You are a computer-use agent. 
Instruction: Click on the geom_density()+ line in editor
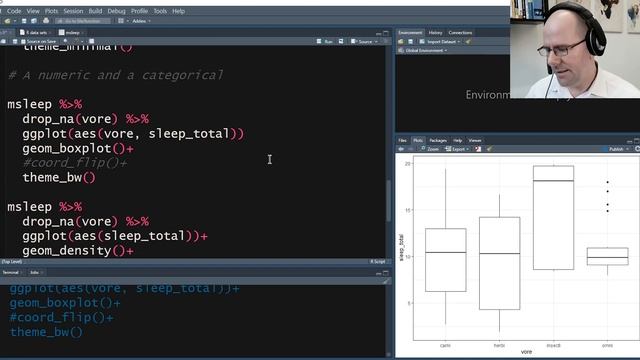tap(78, 250)
